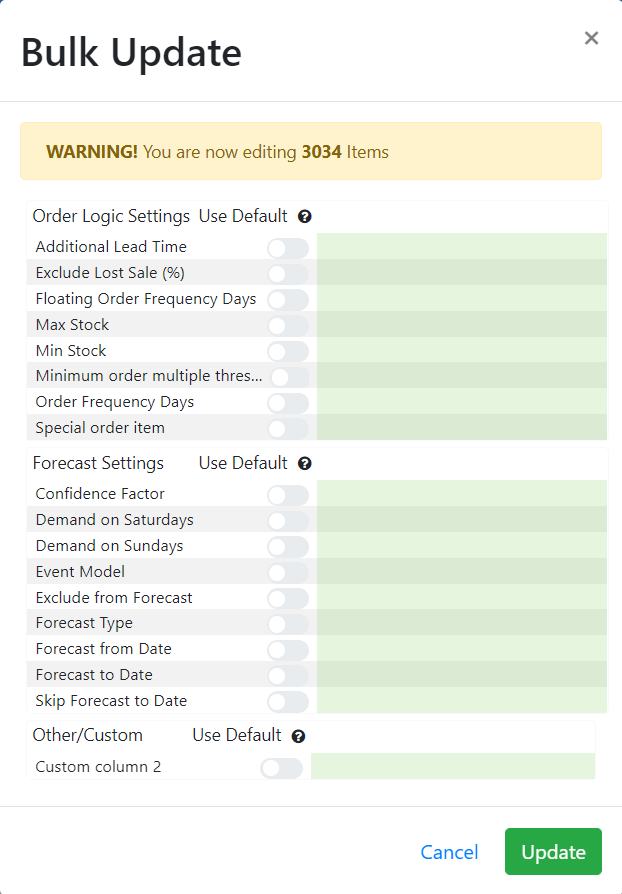Enable Use Default for Custom column 2
This screenshot has width=622, height=894.
pos(281,768)
